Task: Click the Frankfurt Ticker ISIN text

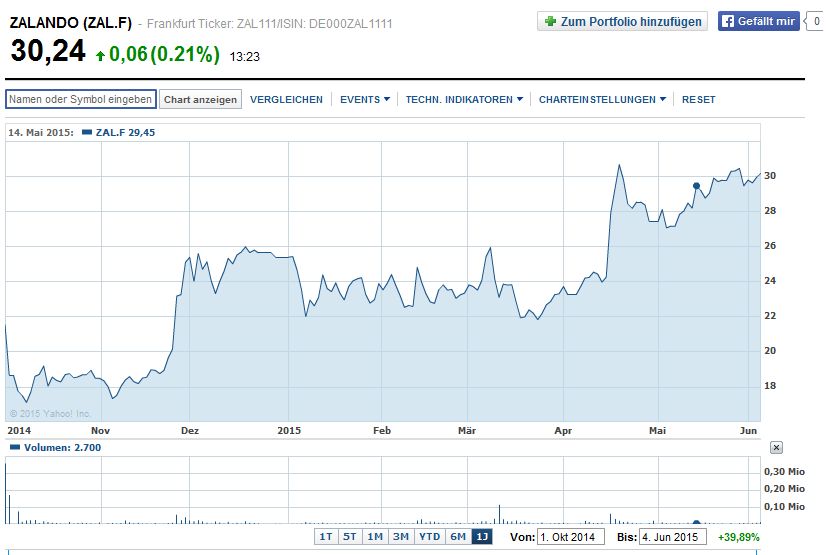Action: [269, 24]
